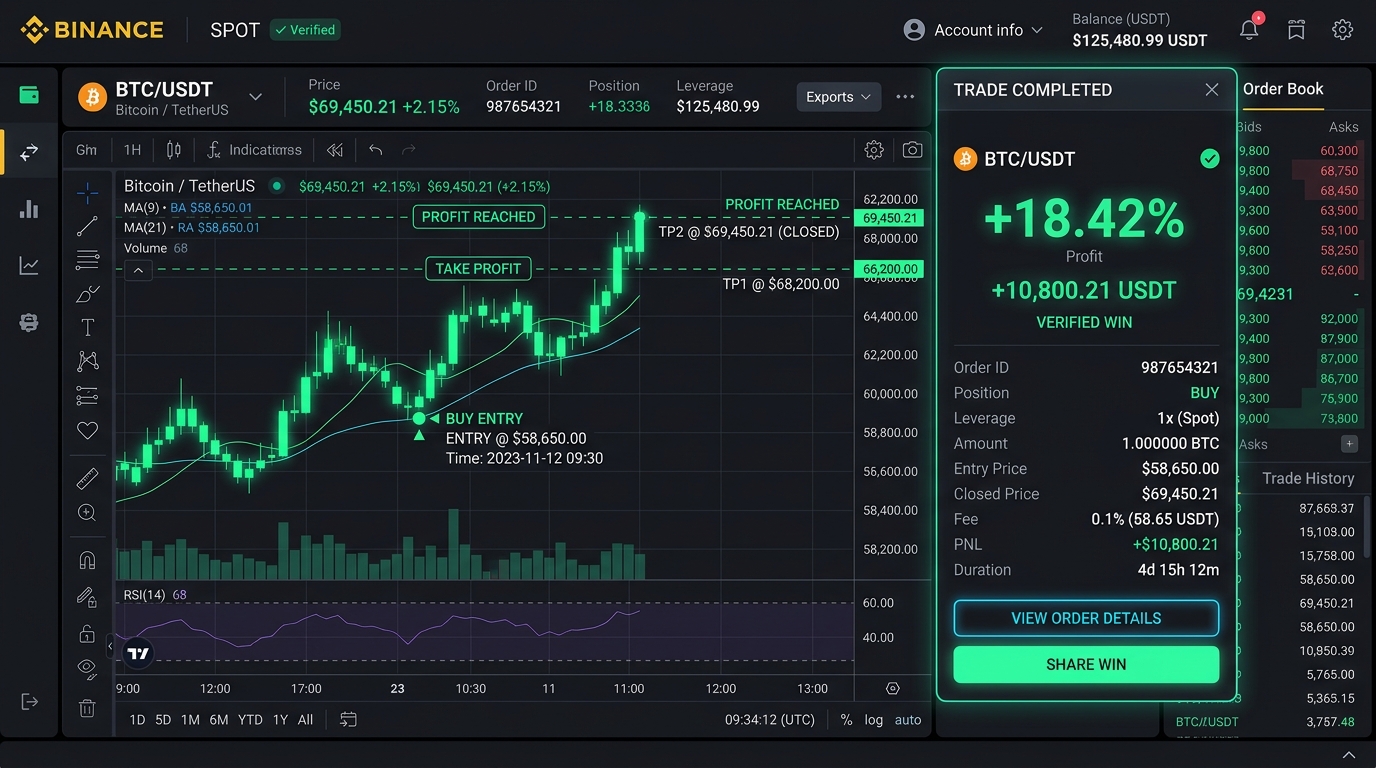Switch to the Order Book tab
Viewport: 1376px width, 768px height.
1283,89
